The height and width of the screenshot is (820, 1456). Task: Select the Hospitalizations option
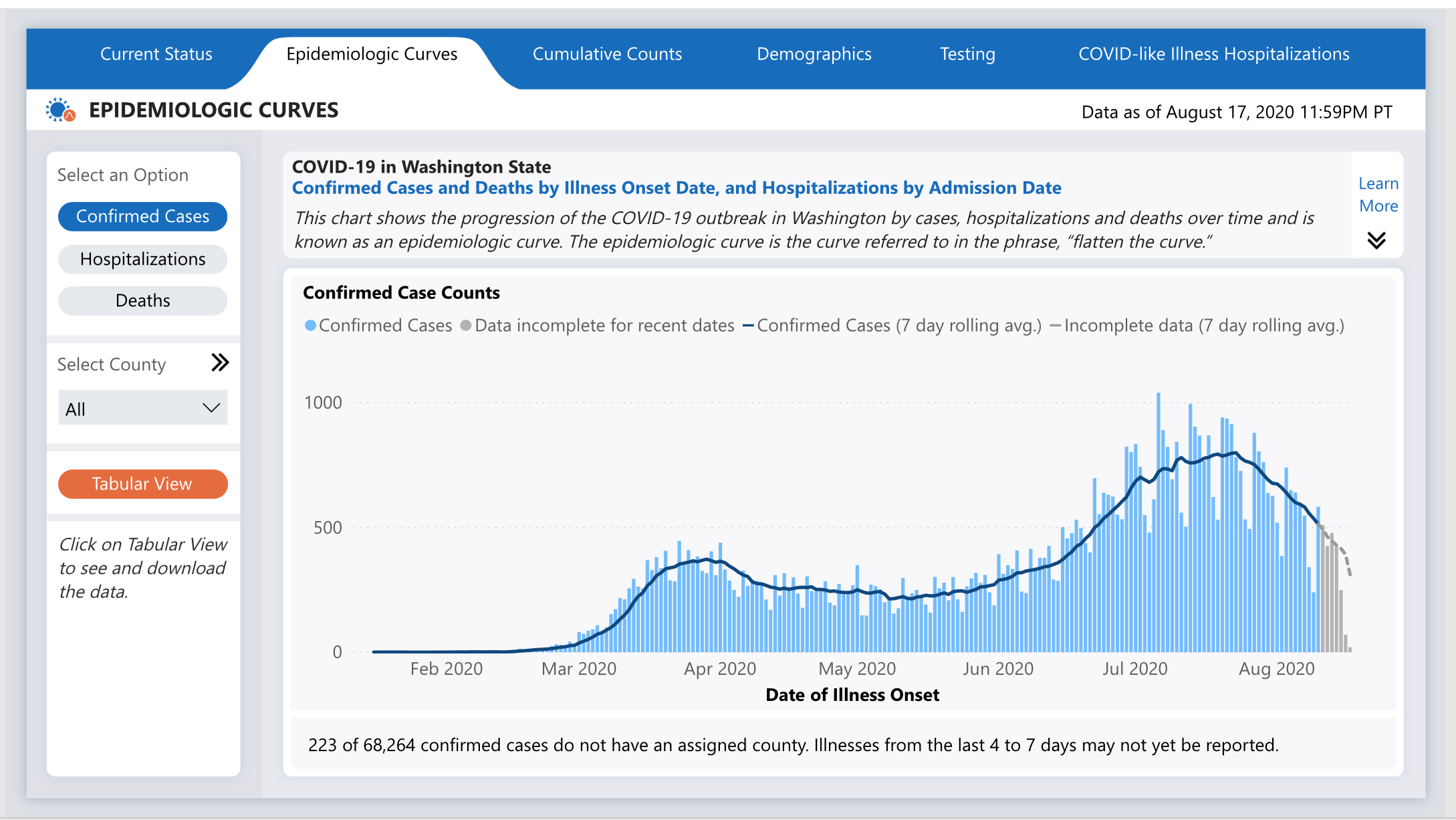pyautogui.click(x=142, y=260)
